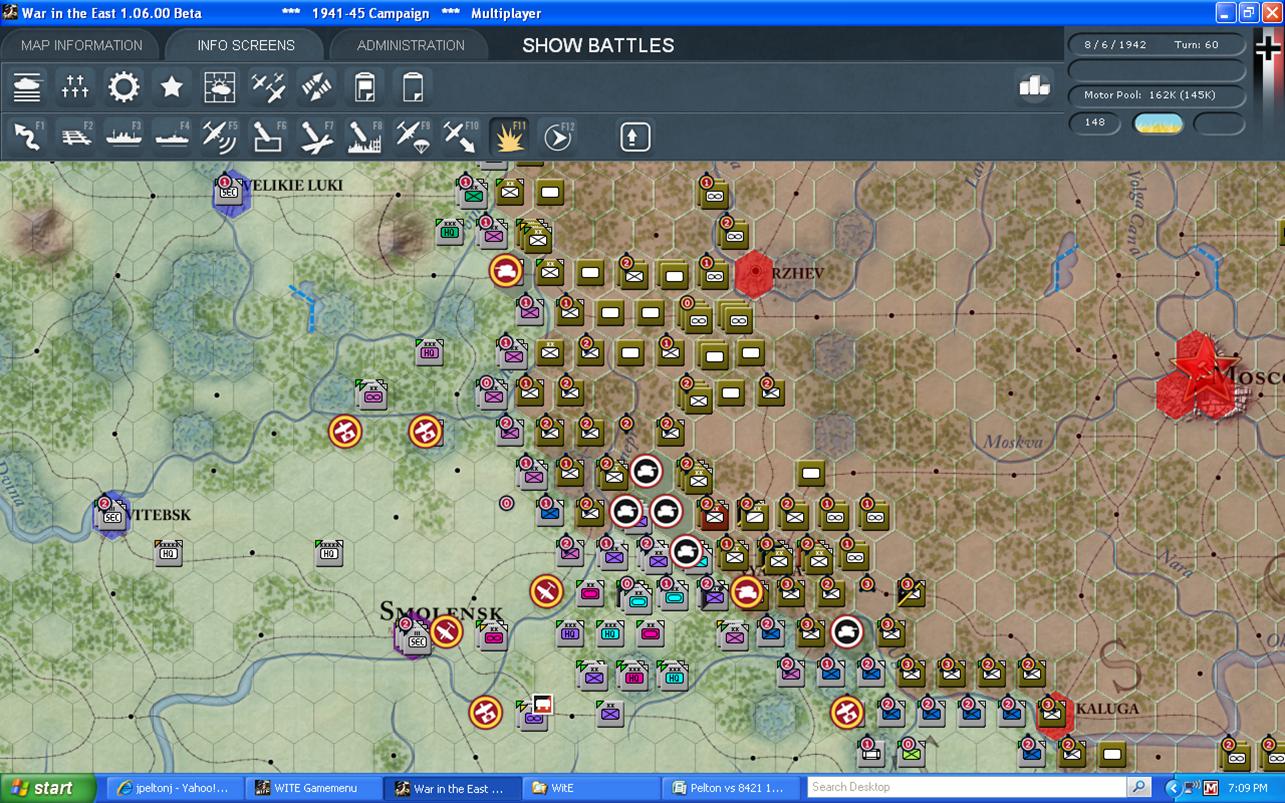Open the blank document report icon
Image resolution: width=1285 pixels, height=803 pixels.
pyautogui.click(x=412, y=87)
